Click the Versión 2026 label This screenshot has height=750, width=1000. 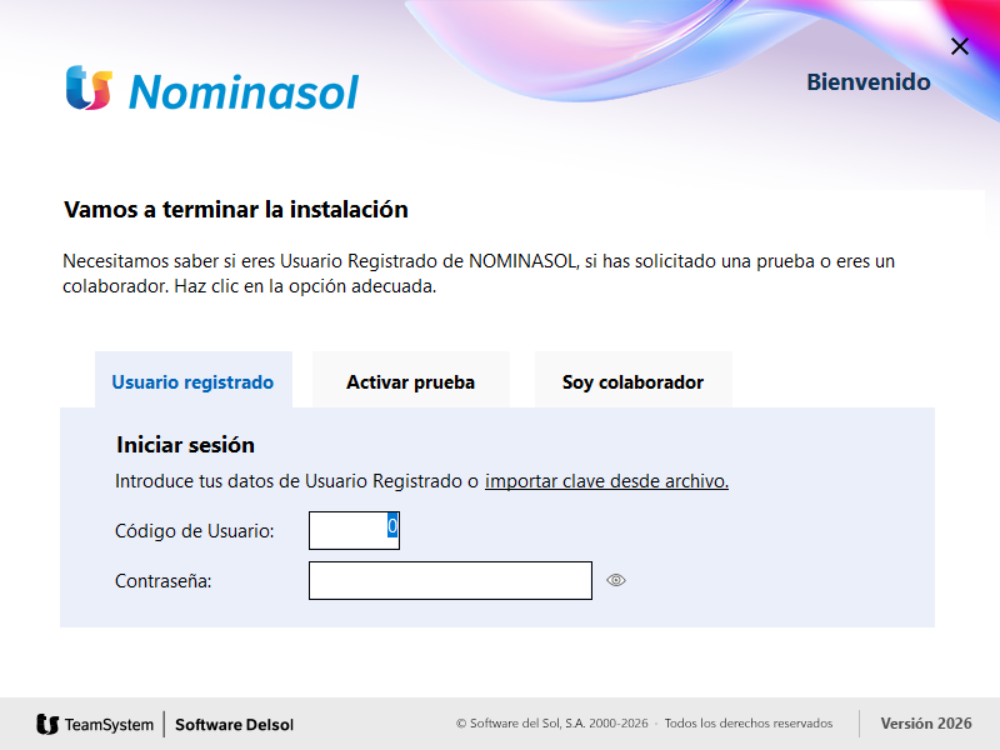pos(926,723)
